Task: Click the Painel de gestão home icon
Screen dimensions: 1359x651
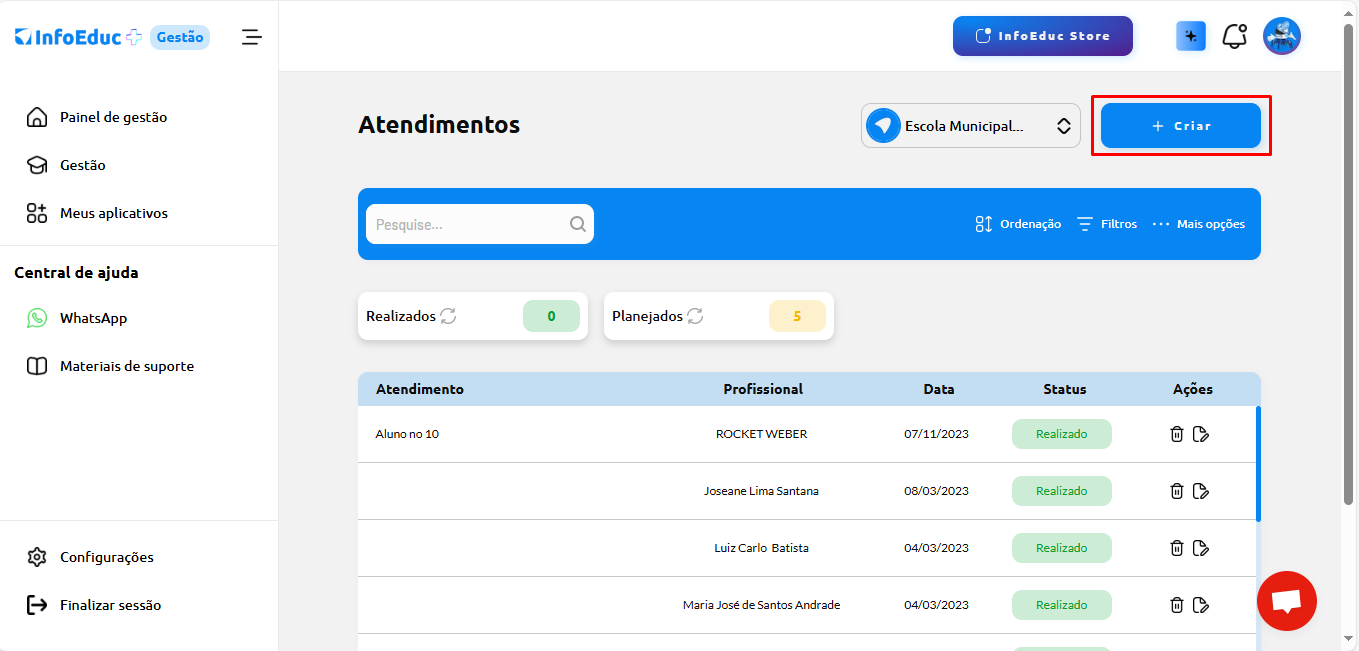Action: click(37, 117)
